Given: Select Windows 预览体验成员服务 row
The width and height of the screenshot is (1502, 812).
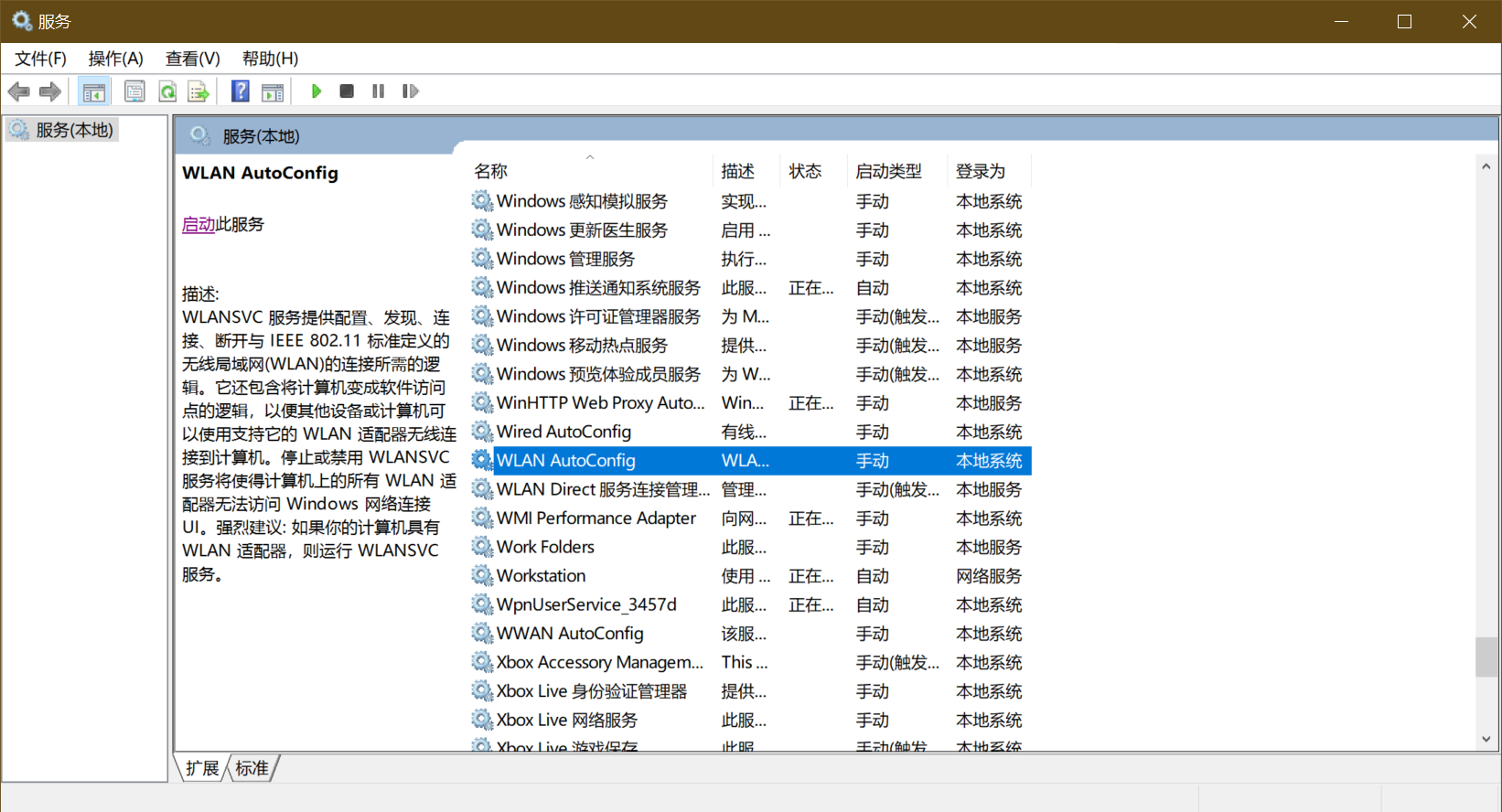Looking at the screenshot, I should (x=750, y=374).
